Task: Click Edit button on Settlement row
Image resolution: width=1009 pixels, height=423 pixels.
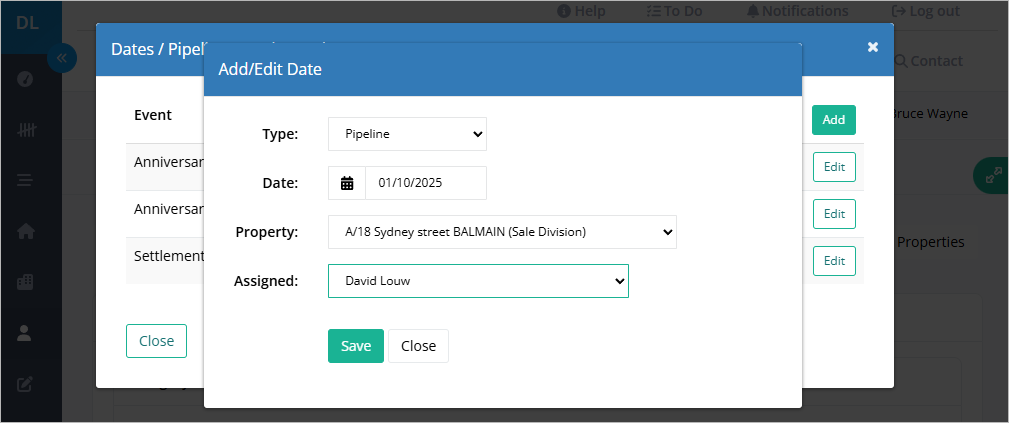Action: (x=834, y=261)
